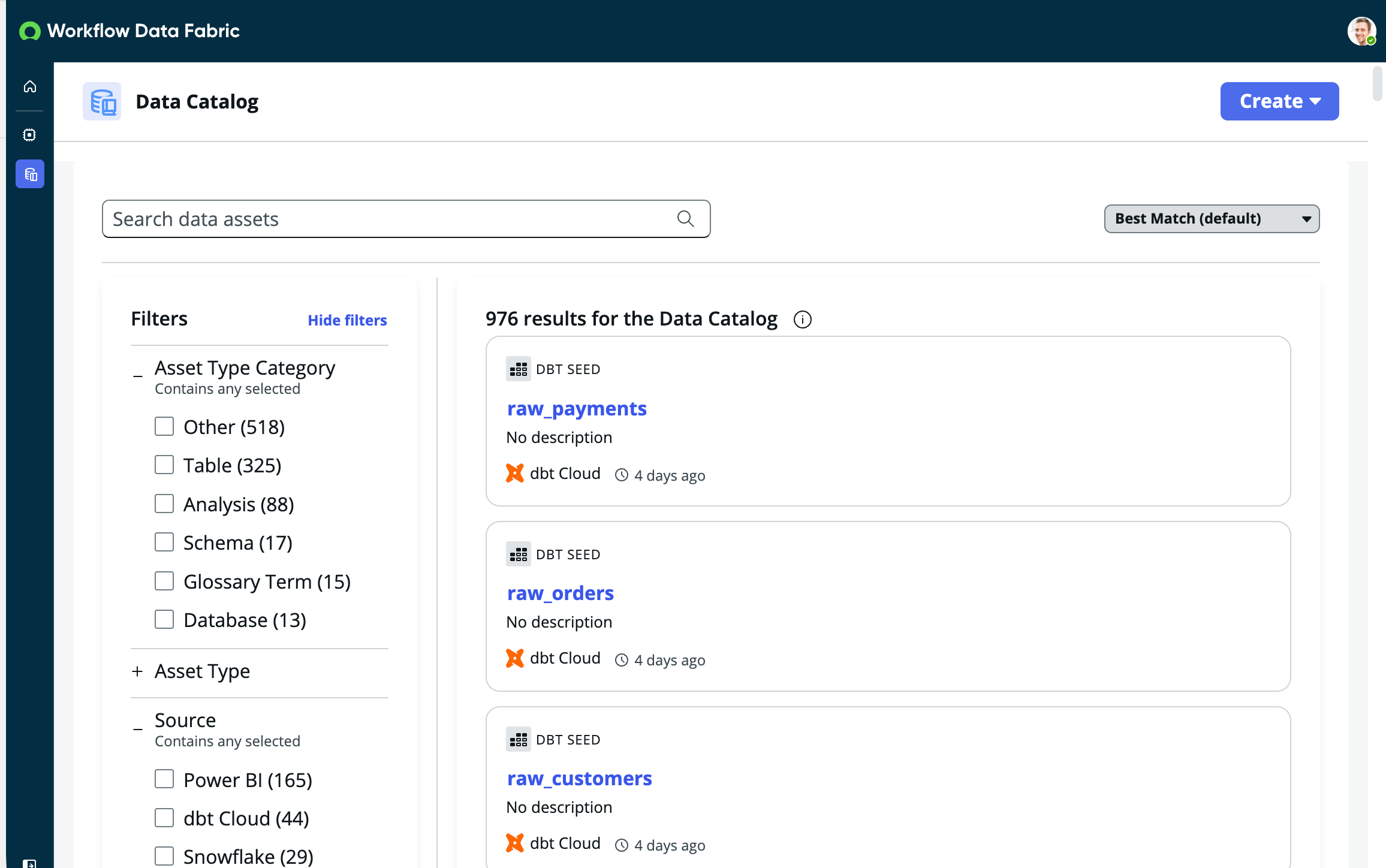Viewport: 1386px width, 868px height.
Task: Click 'DBT SEED' label on raw_payments card
Action: (568, 369)
